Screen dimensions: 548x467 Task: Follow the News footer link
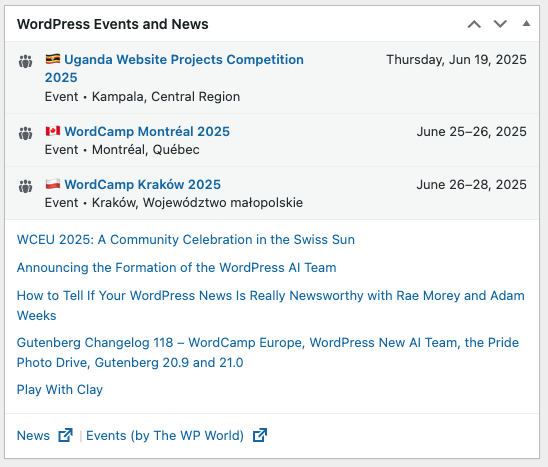pyautogui.click(x=33, y=436)
